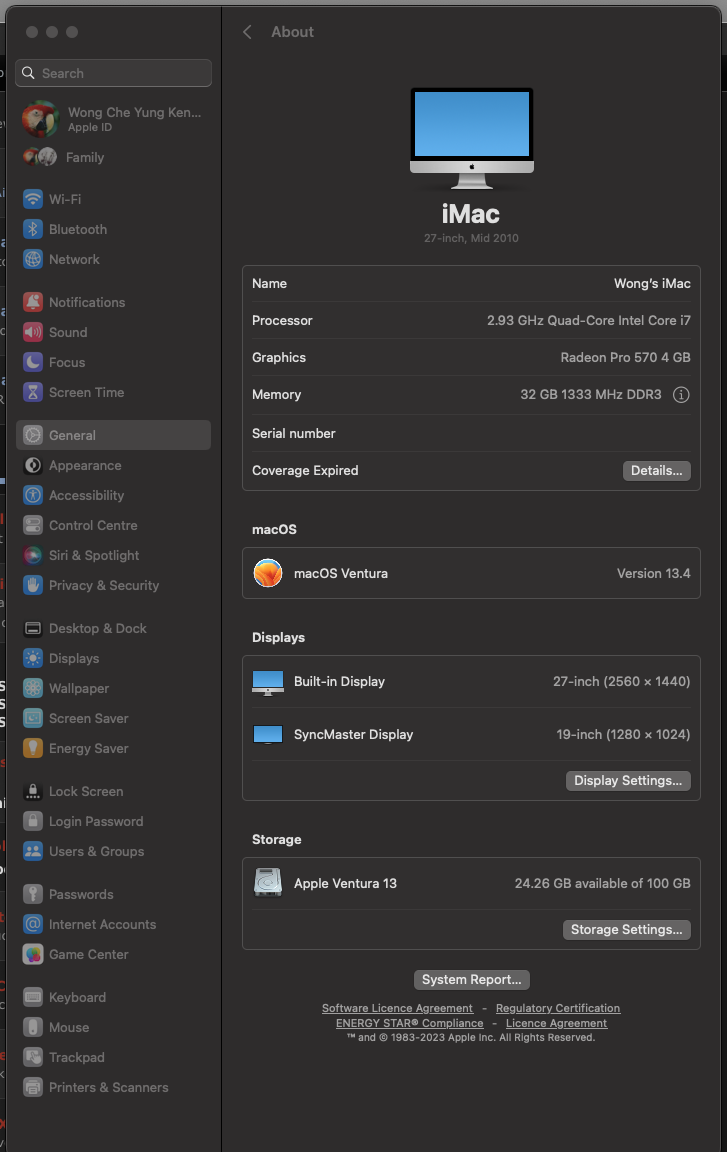Click the macOS Ventura logo icon
The height and width of the screenshot is (1152, 727).
pos(268,573)
